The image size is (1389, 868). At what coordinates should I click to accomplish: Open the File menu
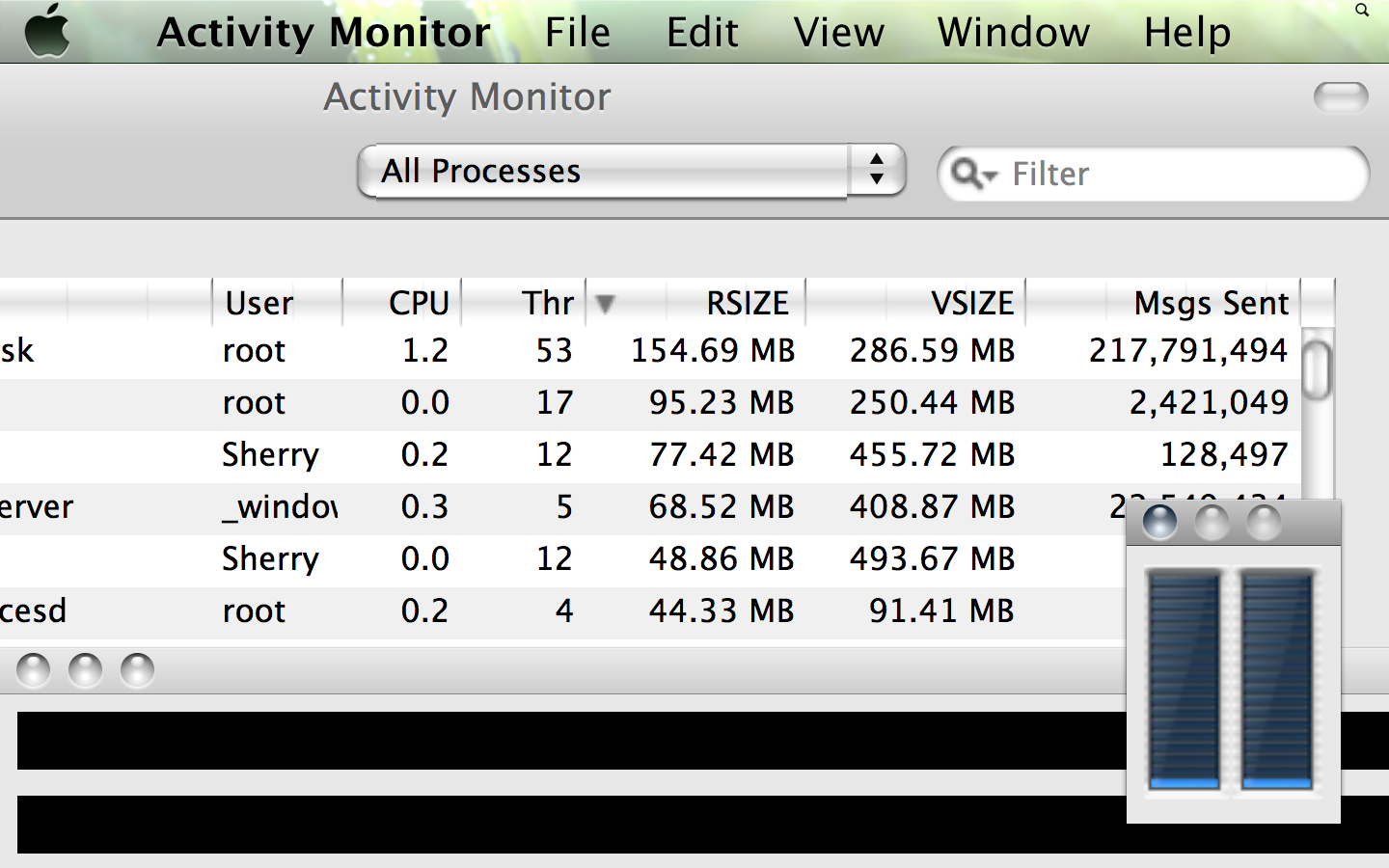[x=577, y=32]
